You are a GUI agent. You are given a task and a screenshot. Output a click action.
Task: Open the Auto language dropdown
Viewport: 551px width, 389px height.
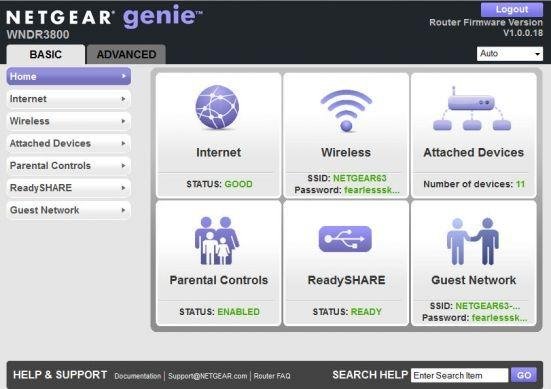coord(510,54)
